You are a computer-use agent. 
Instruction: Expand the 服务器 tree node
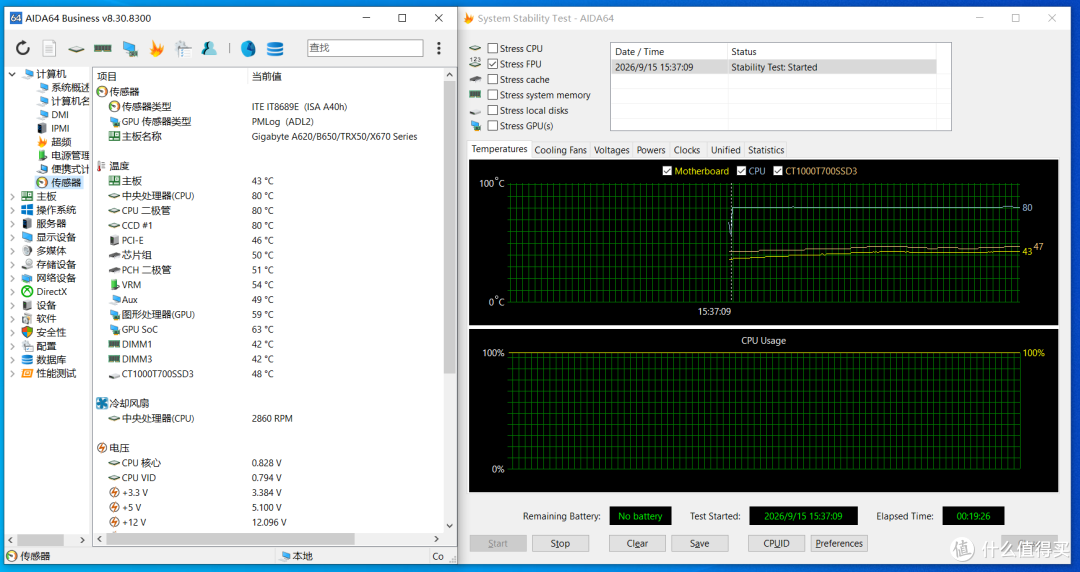click(x=12, y=224)
